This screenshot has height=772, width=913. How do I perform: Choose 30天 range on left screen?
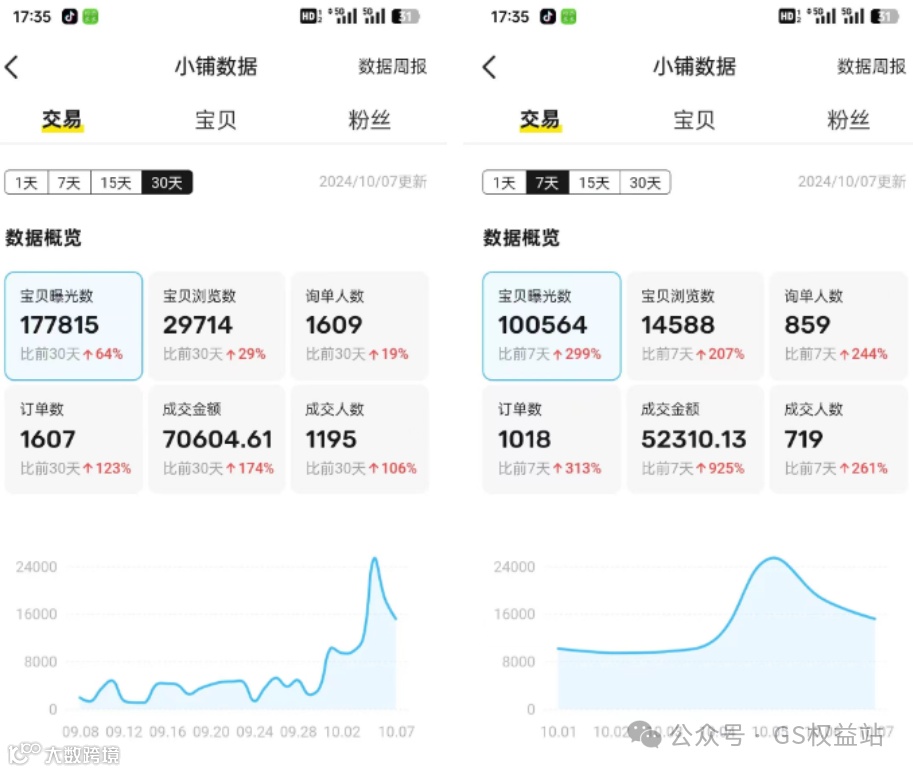pos(167,182)
